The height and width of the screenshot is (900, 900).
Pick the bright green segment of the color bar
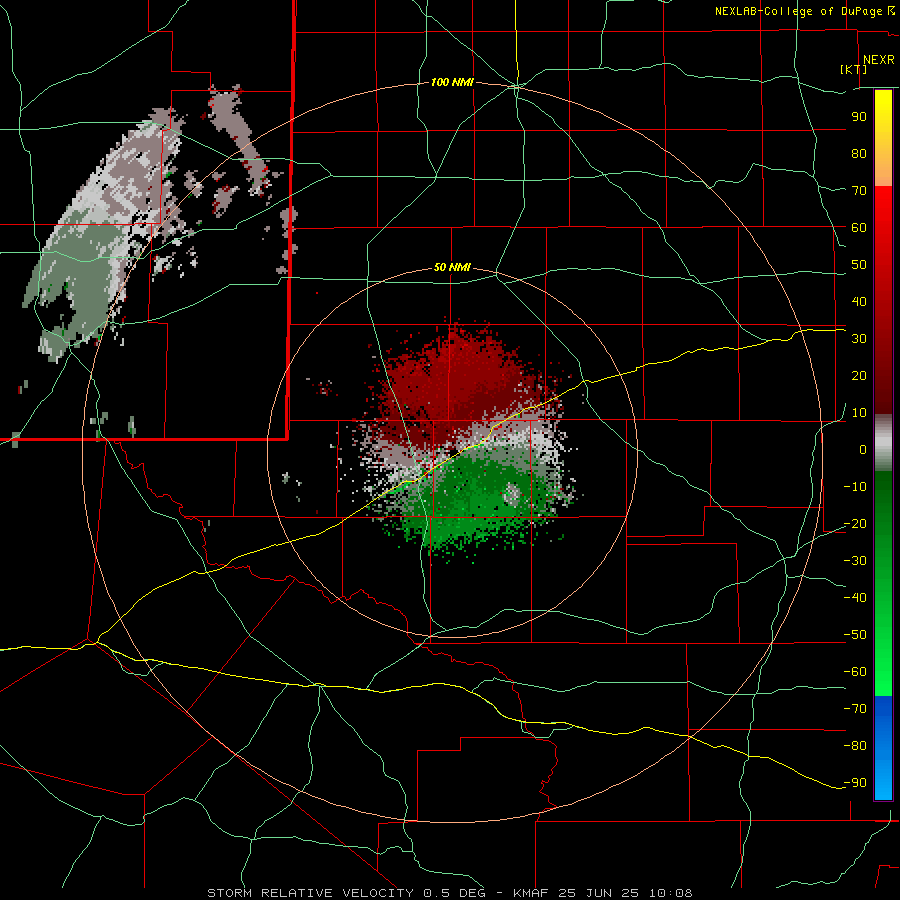(883, 583)
